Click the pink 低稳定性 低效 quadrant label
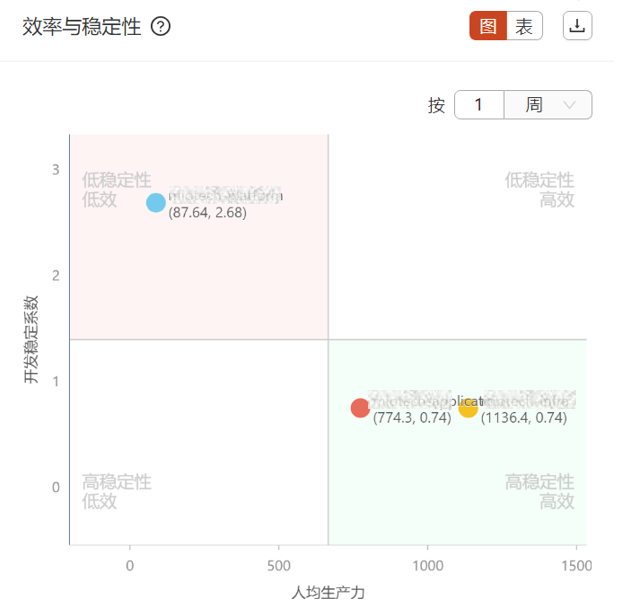619x604 pixels. coord(118,191)
